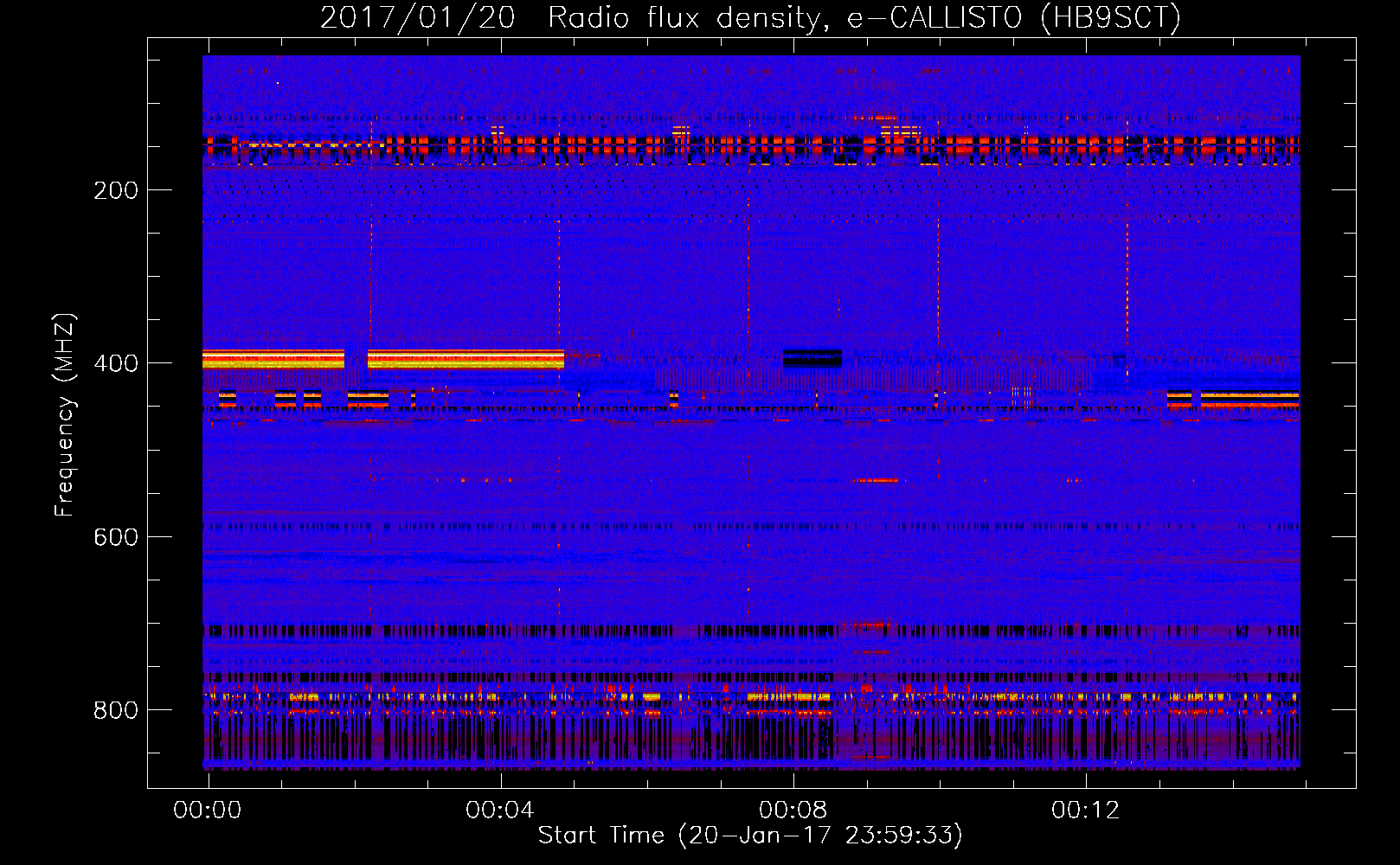Image resolution: width=1400 pixels, height=865 pixels.
Task: Click the black dropout block near 400 MHz
Action: coord(812,358)
